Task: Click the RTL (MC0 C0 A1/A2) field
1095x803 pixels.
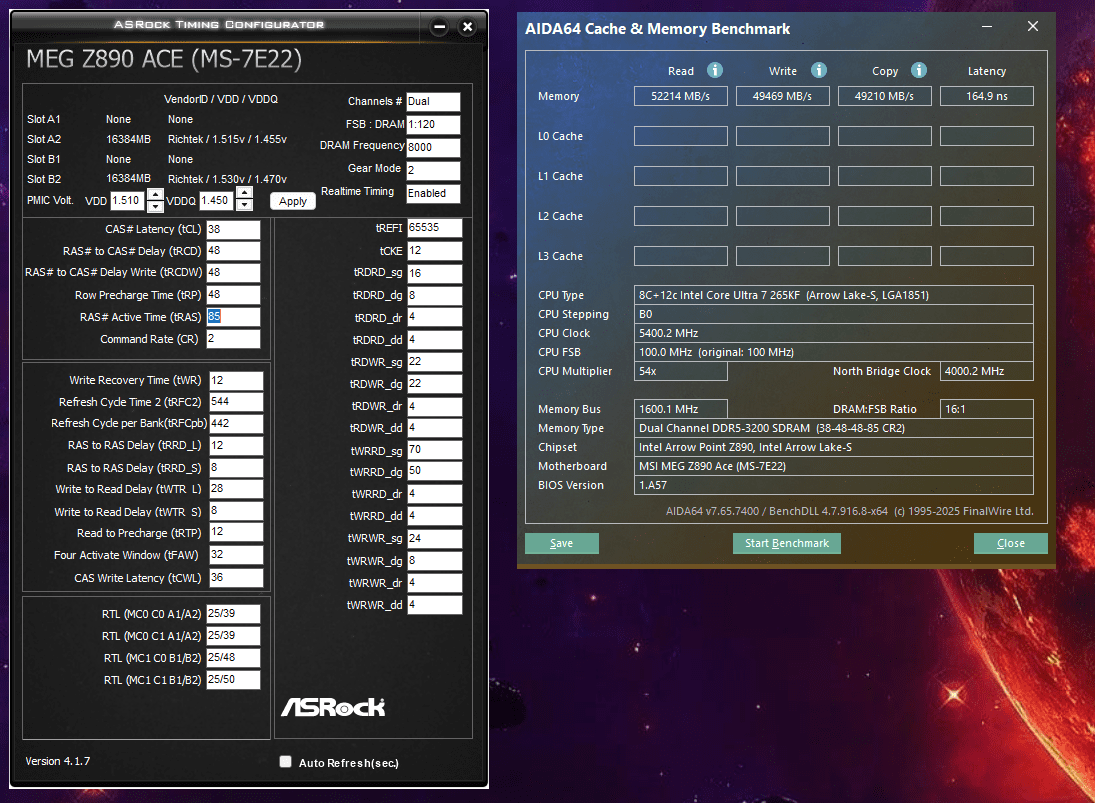Action: (233, 614)
